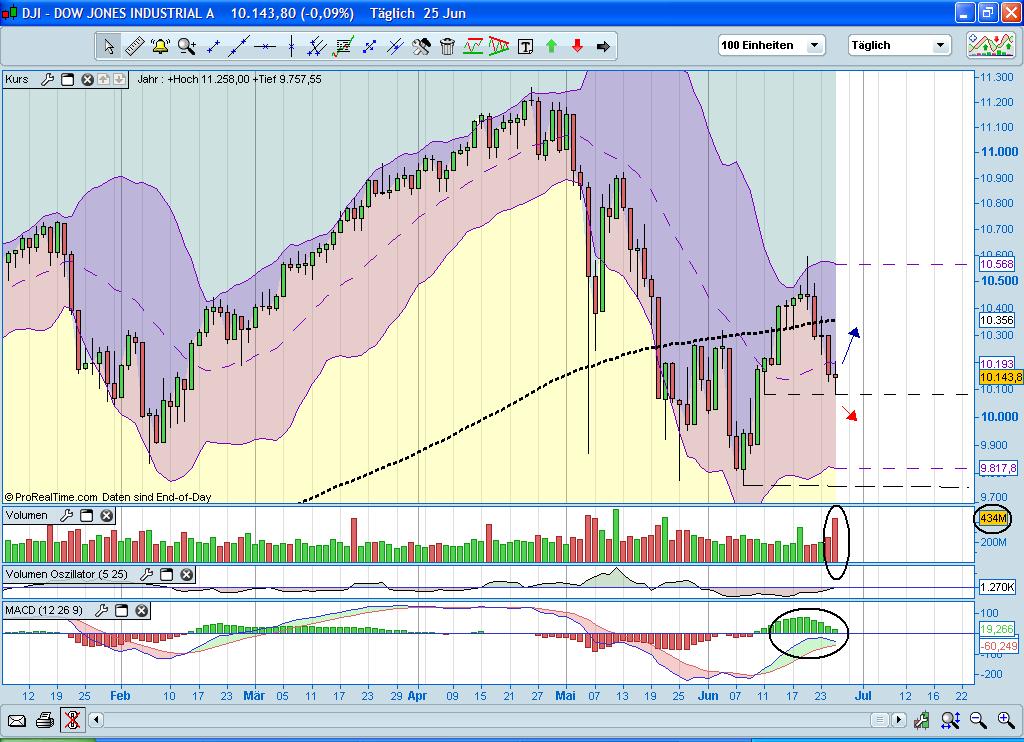Click the zoom-to-fit magnifier with arrows
Viewport: 1024px width, 742px height.
click(x=950, y=720)
